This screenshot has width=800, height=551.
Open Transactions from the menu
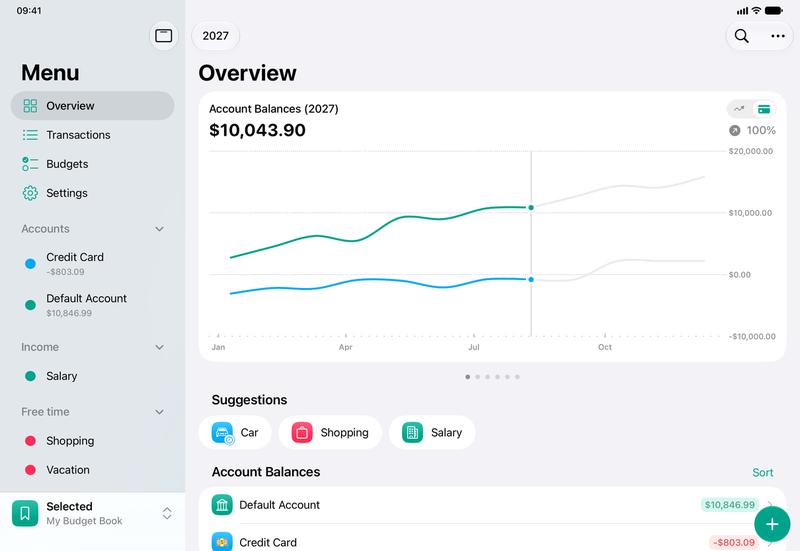coord(92,135)
